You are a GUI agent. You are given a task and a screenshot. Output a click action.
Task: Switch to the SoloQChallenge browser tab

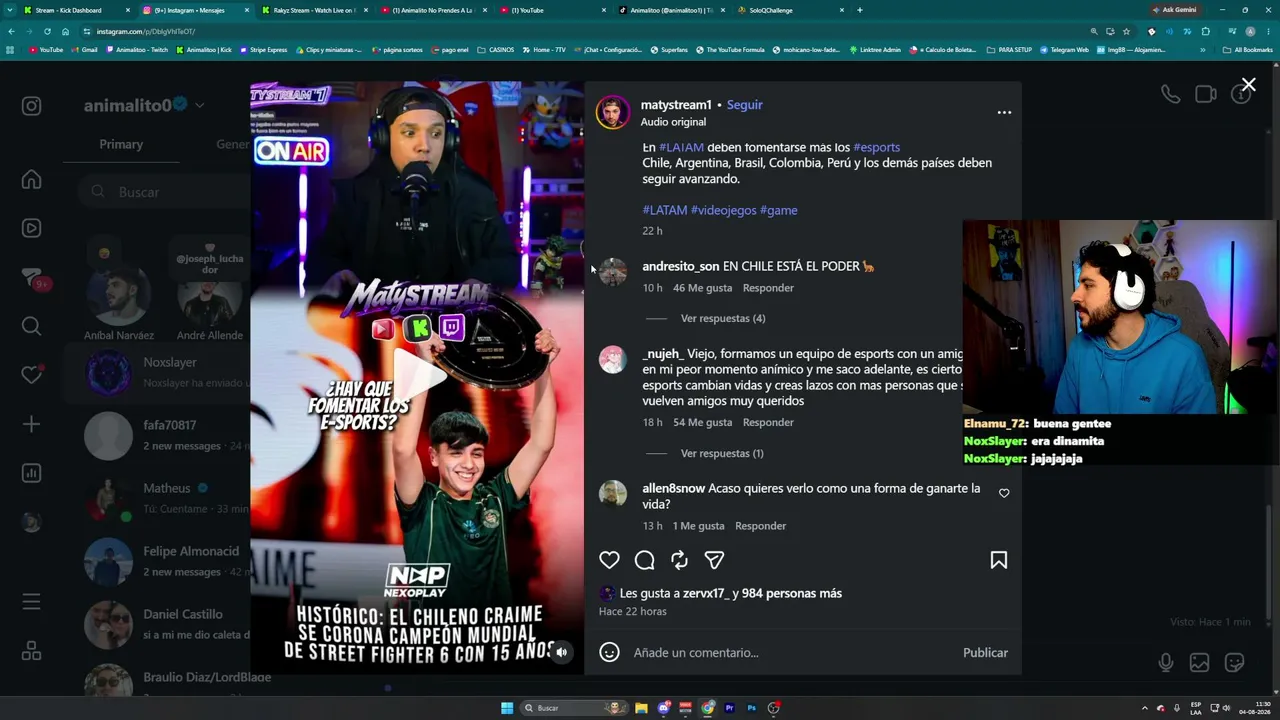792,10
